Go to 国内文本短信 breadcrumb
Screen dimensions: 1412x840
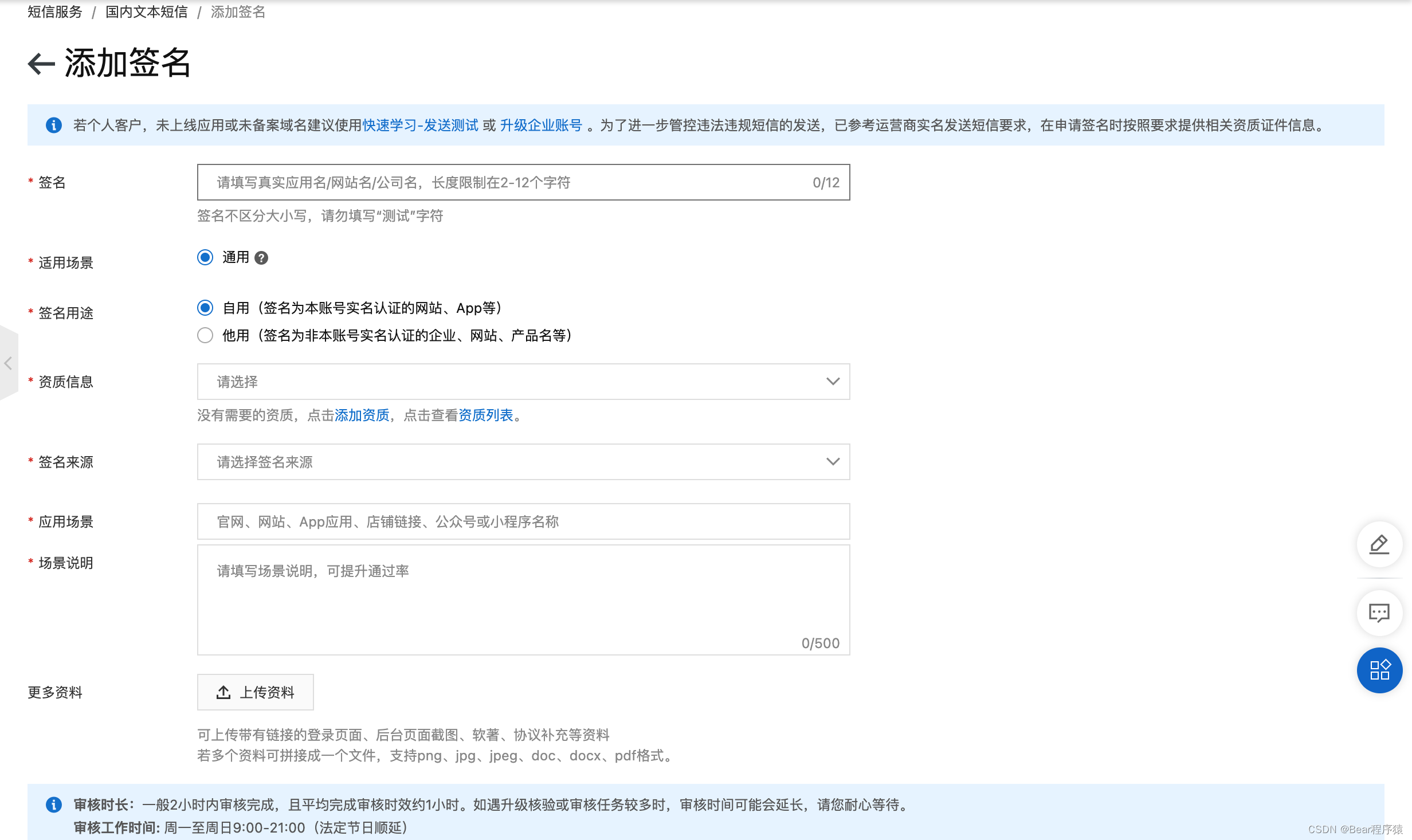click(x=146, y=12)
